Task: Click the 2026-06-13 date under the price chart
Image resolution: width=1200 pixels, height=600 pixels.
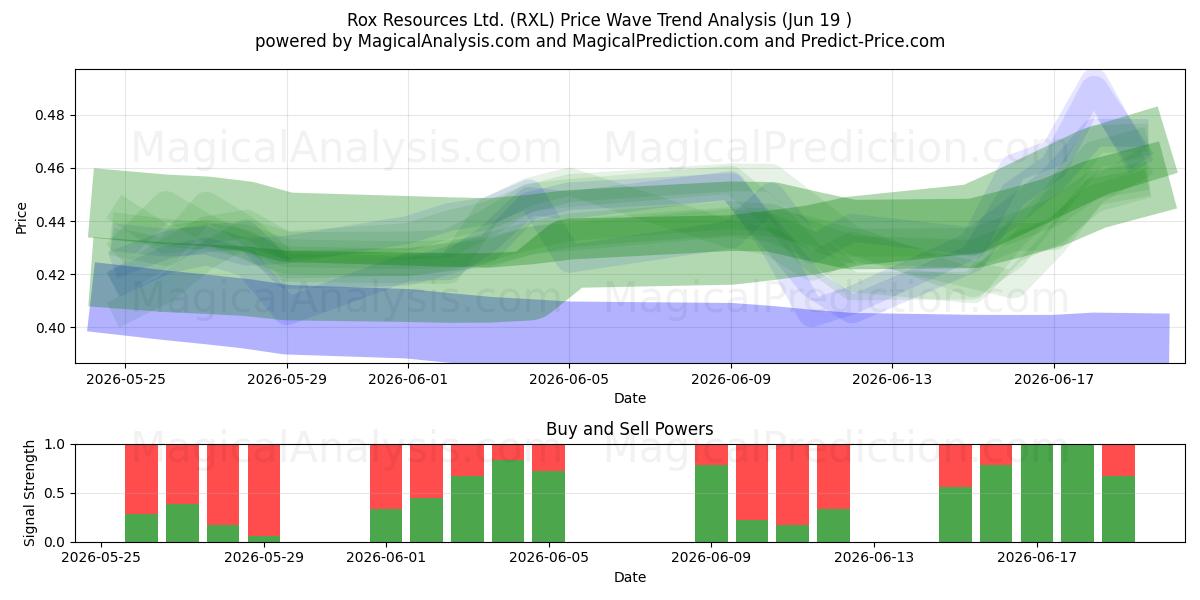Action: tap(892, 379)
